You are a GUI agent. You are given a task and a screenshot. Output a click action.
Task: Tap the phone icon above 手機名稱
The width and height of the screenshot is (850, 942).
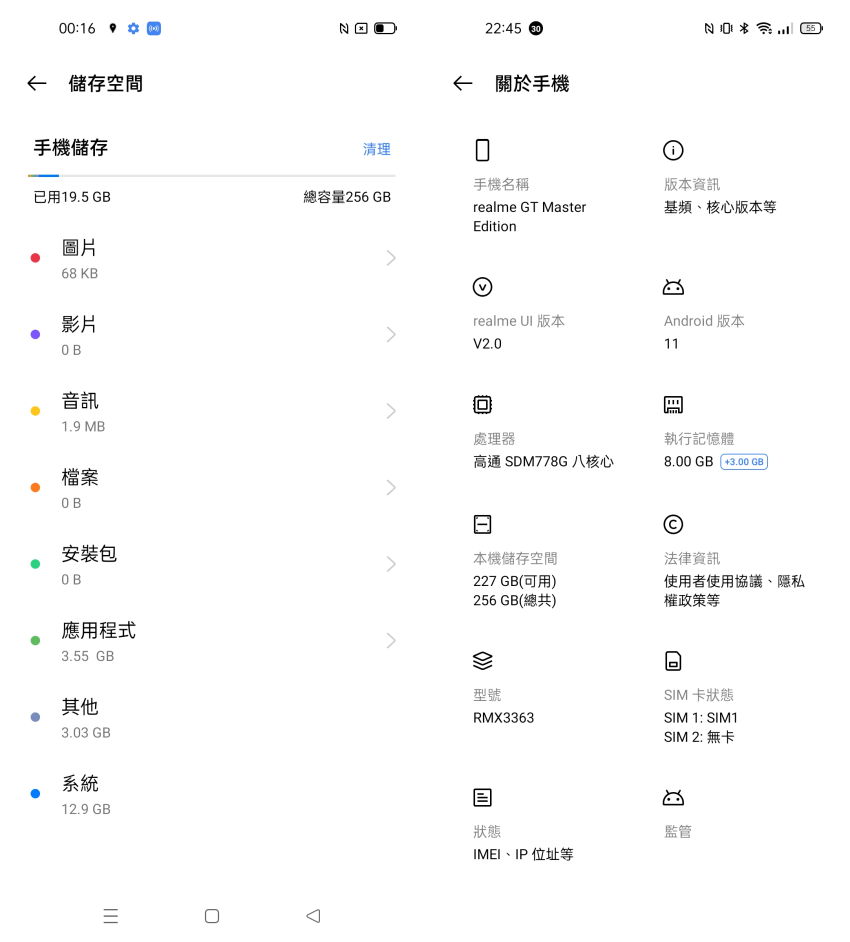[x=482, y=150]
